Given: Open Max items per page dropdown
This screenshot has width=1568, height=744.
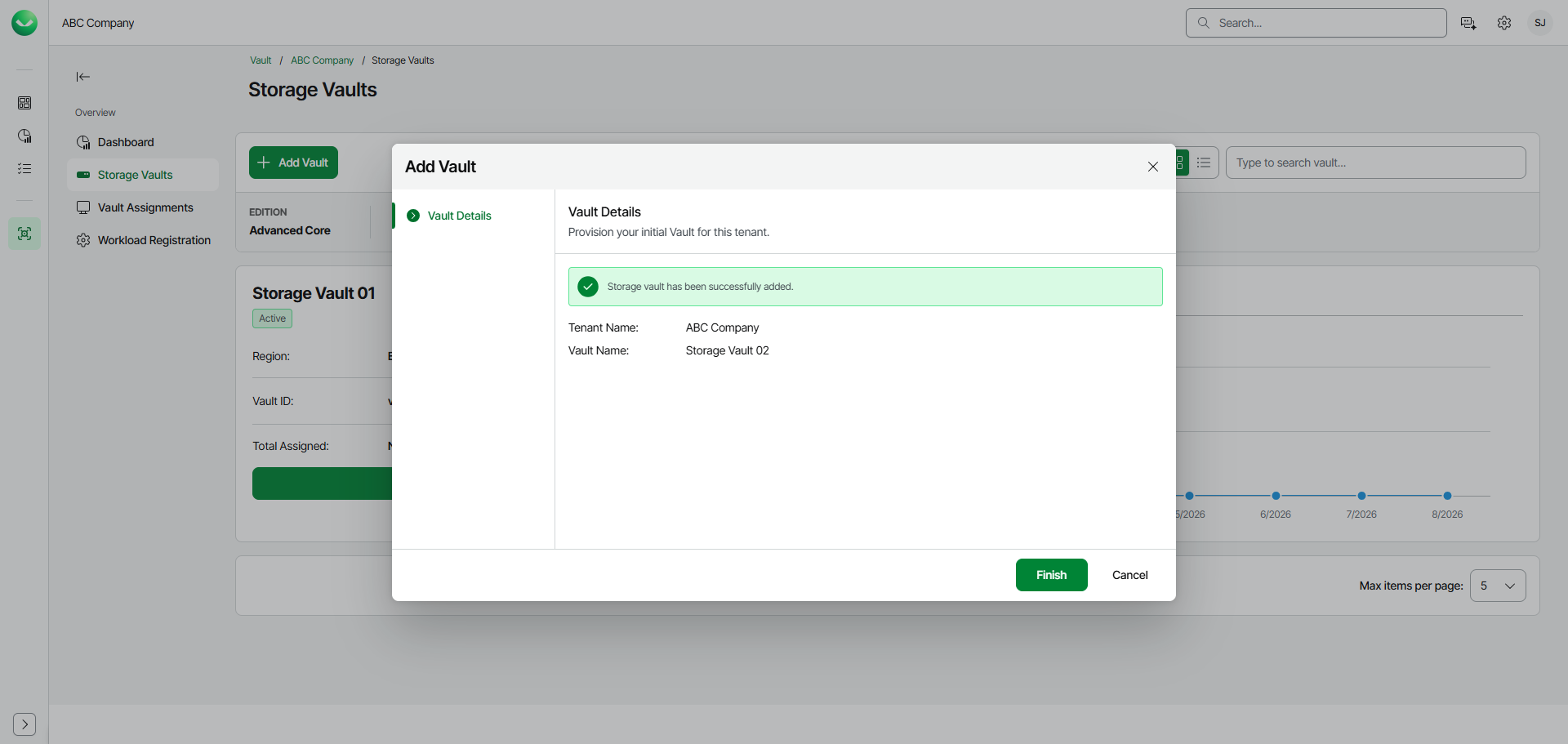Looking at the screenshot, I should pos(1498,586).
